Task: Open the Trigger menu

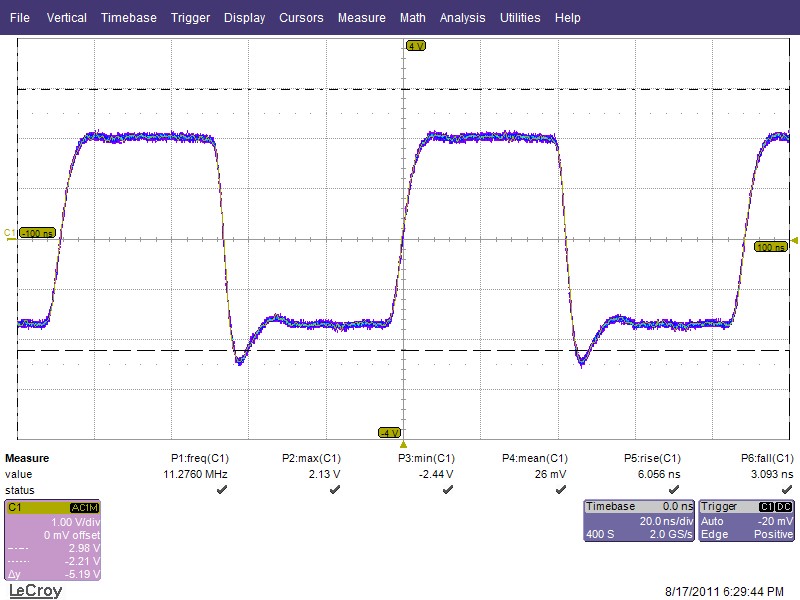Action: (190, 18)
